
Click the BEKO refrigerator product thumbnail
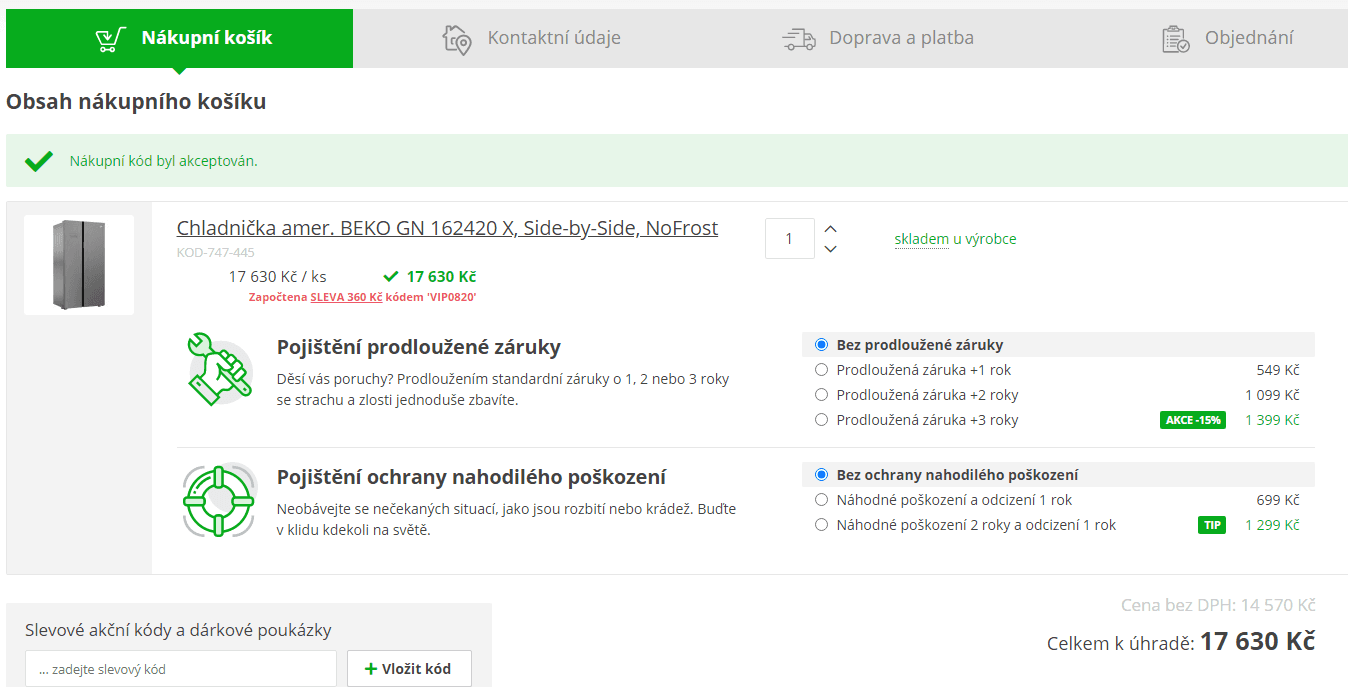(x=79, y=265)
